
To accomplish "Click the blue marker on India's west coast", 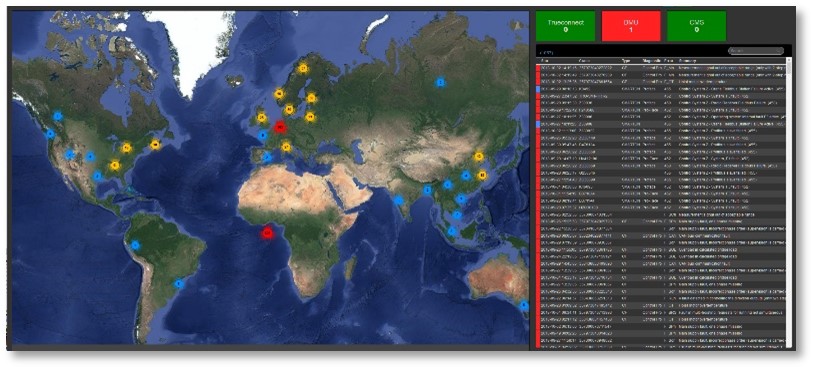I will pos(399,200).
